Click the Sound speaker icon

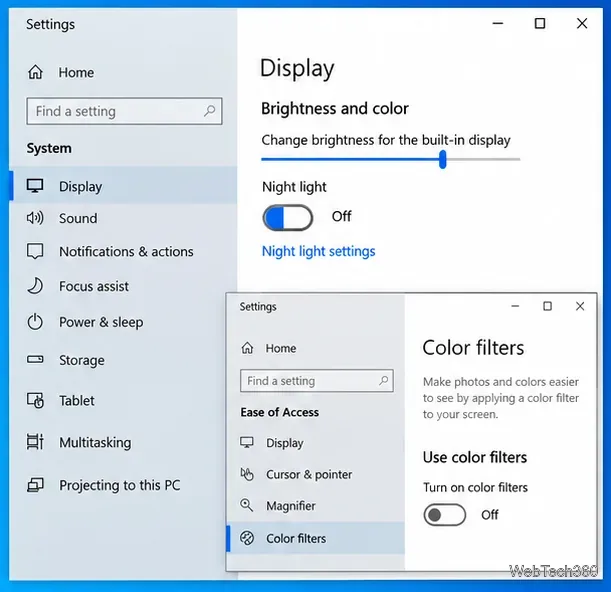[35, 218]
